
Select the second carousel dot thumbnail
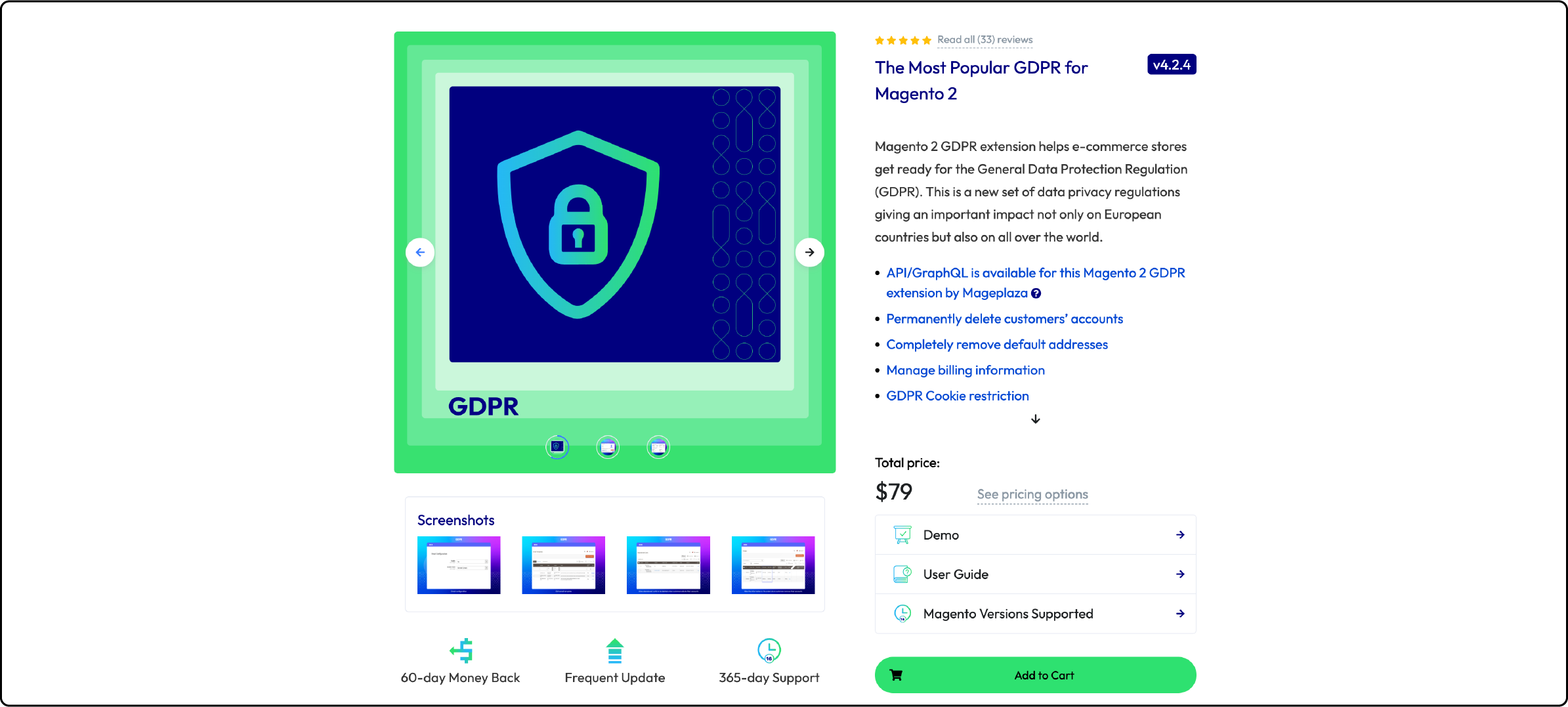[x=608, y=447]
